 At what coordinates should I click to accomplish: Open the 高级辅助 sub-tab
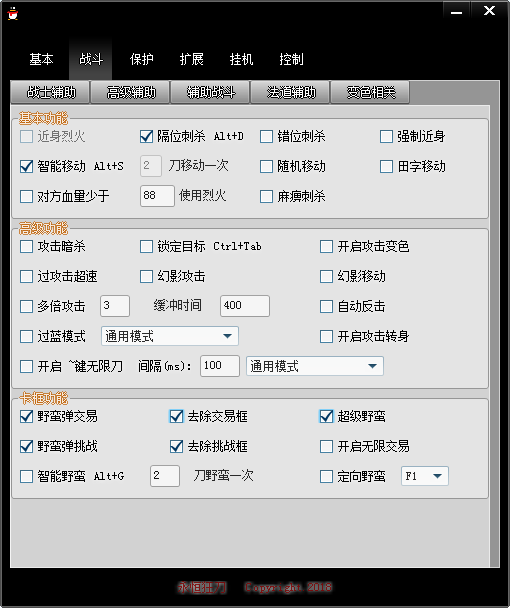[130, 92]
